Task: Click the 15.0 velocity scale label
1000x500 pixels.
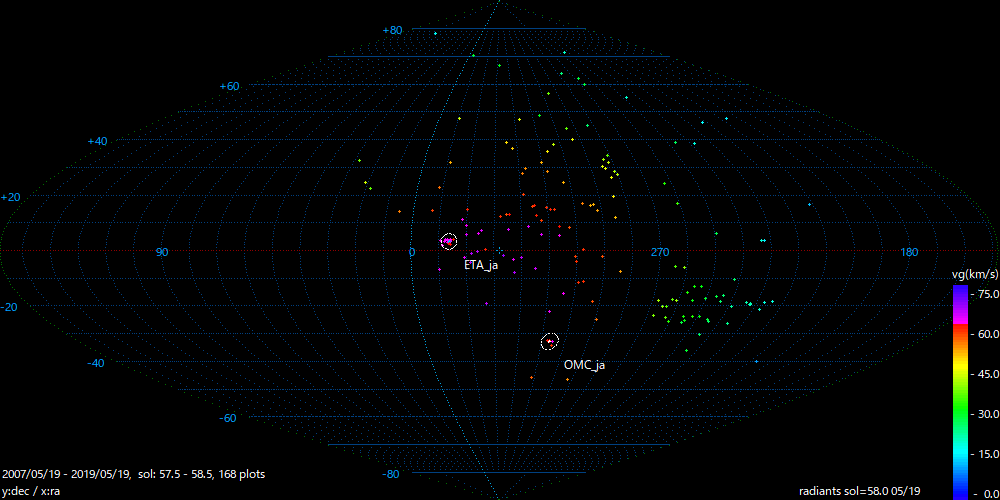Action: 986,454
